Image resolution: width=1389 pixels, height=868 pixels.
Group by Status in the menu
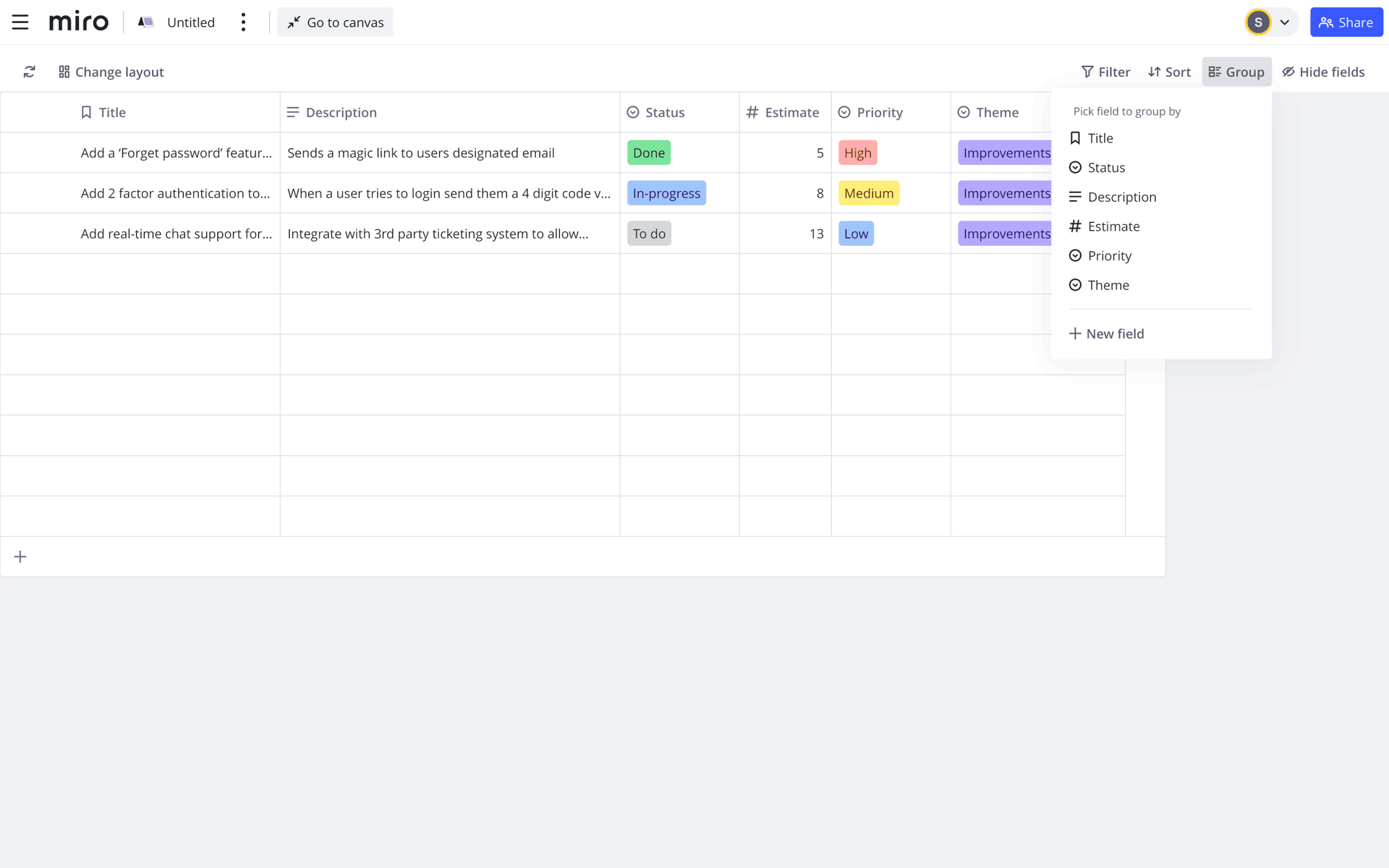click(x=1160, y=168)
